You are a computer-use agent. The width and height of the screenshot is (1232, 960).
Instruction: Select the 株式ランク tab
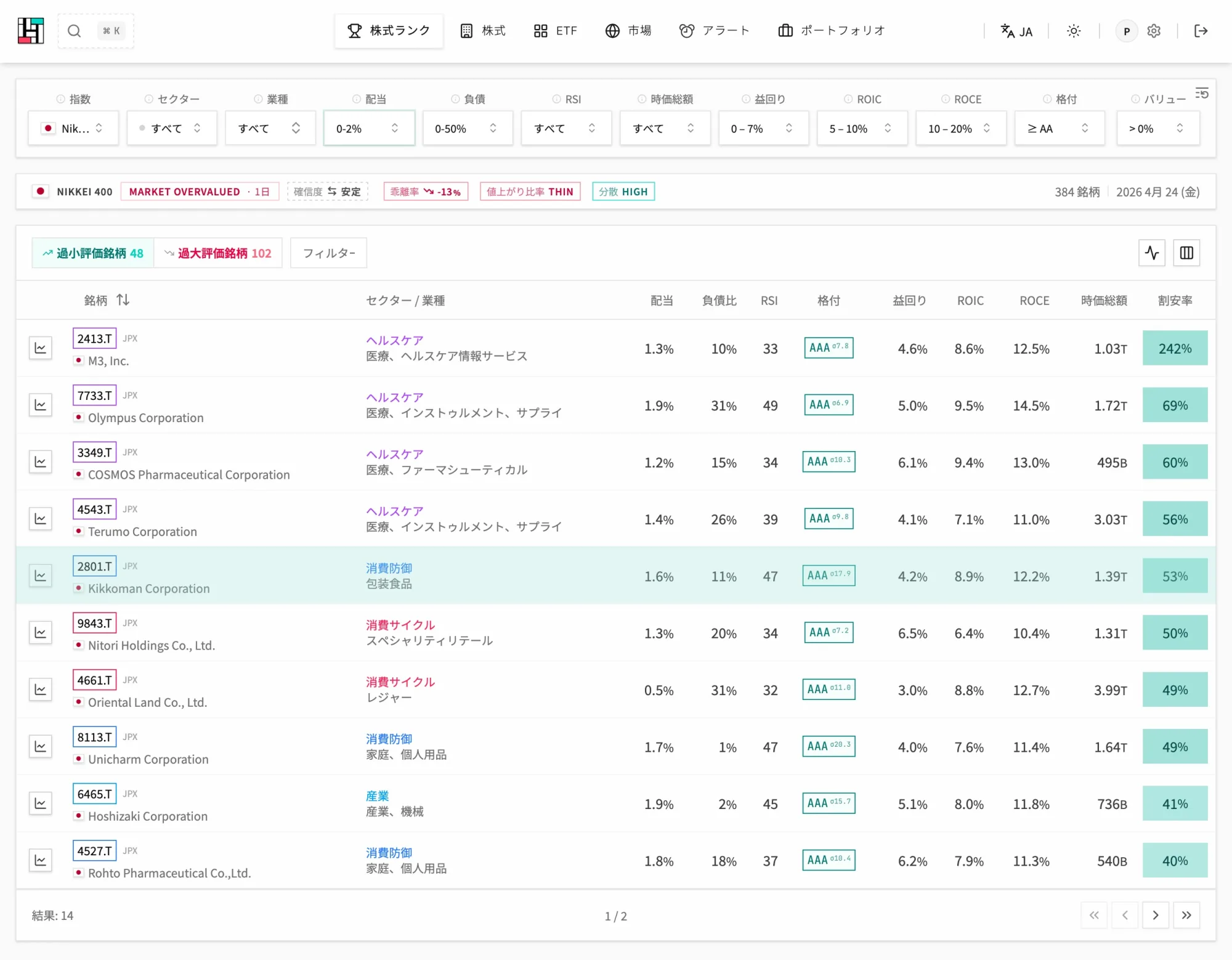389,31
